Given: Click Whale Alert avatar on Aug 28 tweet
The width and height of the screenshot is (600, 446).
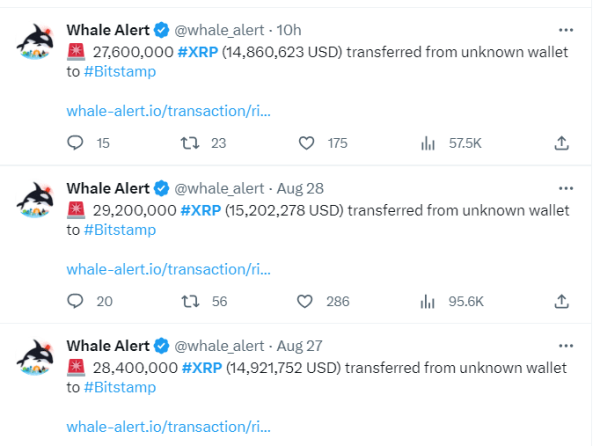Looking at the screenshot, I should (x=36, y=200).
